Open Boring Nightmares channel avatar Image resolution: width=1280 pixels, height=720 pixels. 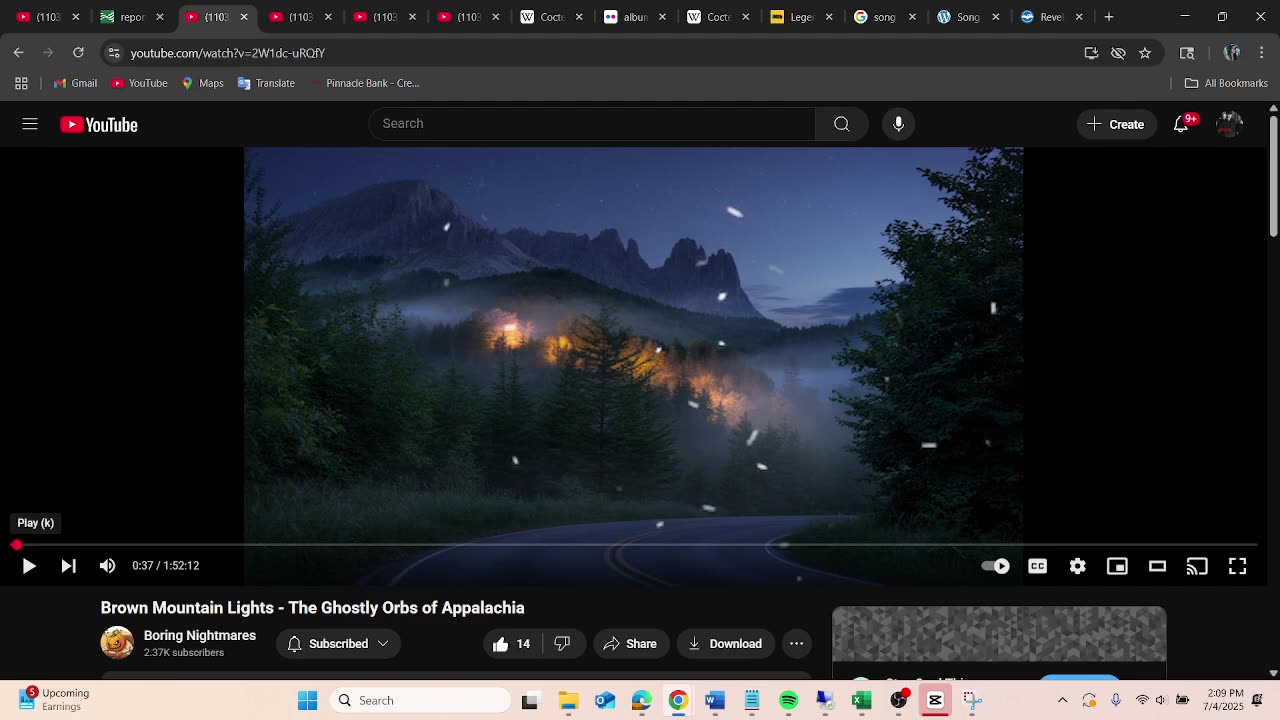117,643
